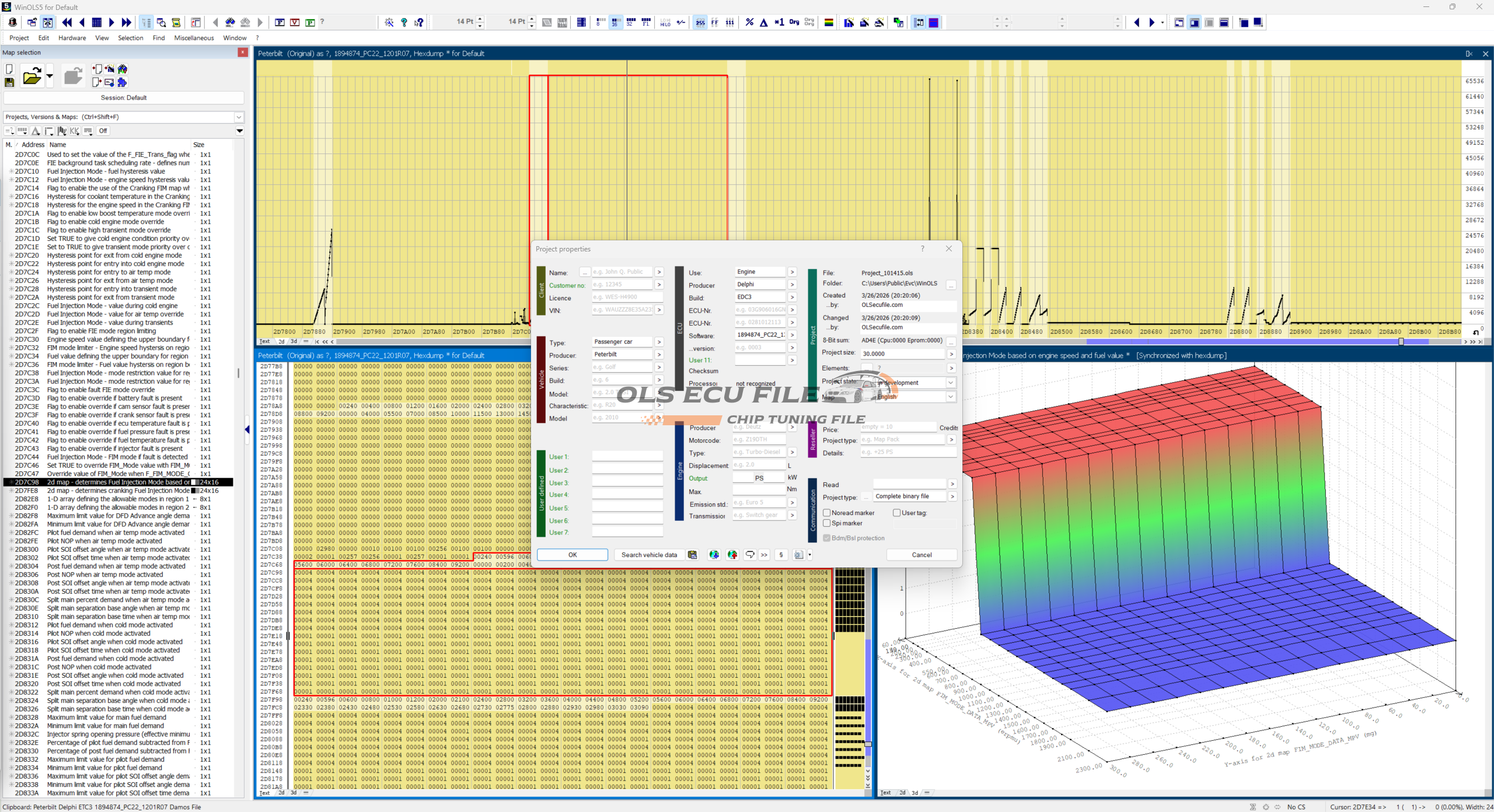
Task: Check the Spi marker checkbox
Action: (827, 523)
